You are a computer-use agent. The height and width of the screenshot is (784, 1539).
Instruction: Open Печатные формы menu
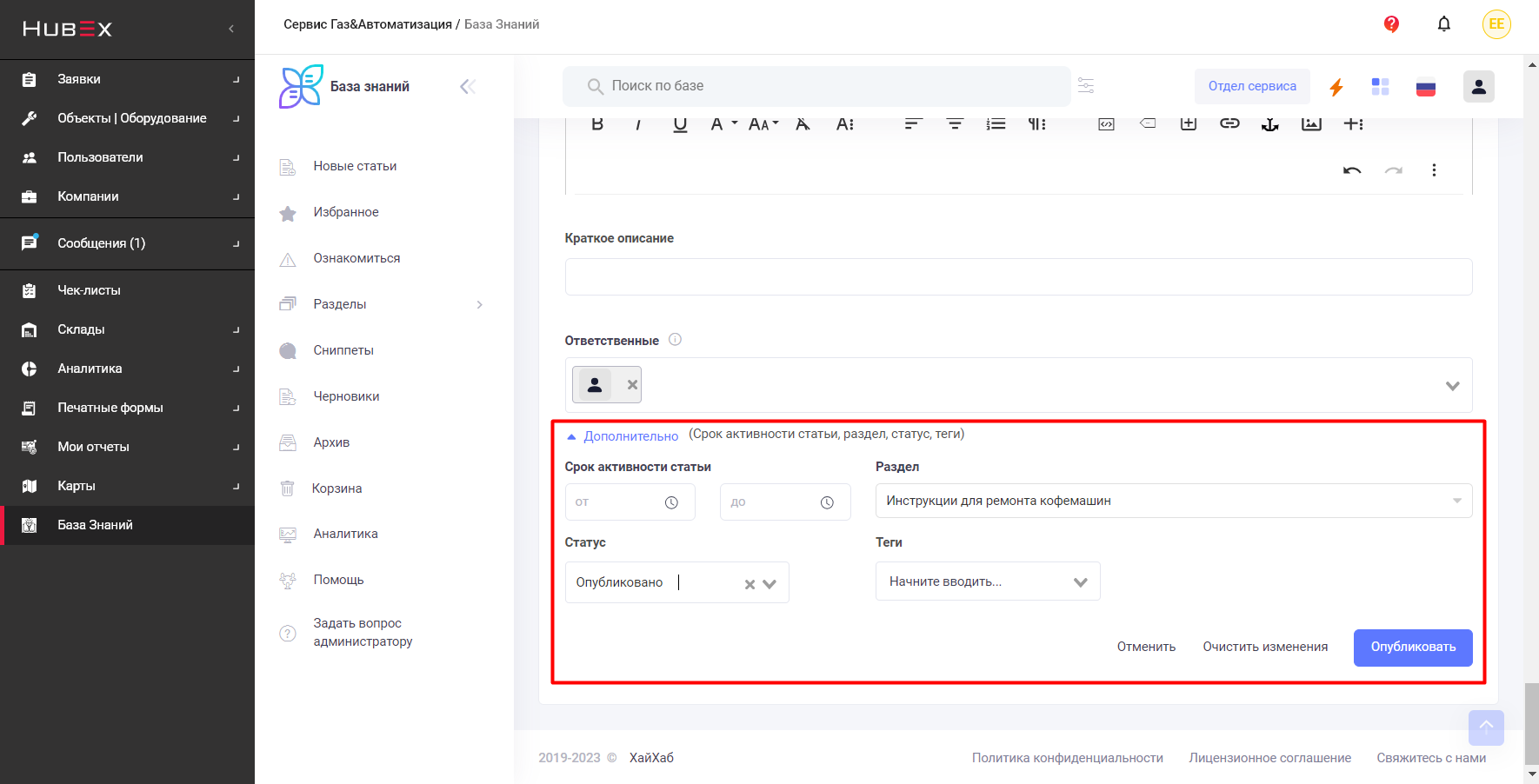[x=127, y=408]
